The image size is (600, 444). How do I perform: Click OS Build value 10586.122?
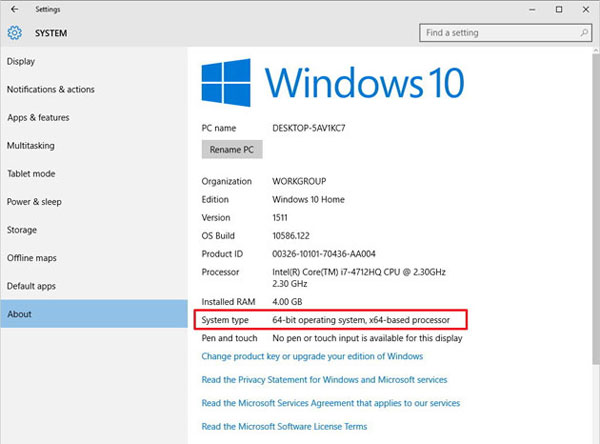coord(291,236)
